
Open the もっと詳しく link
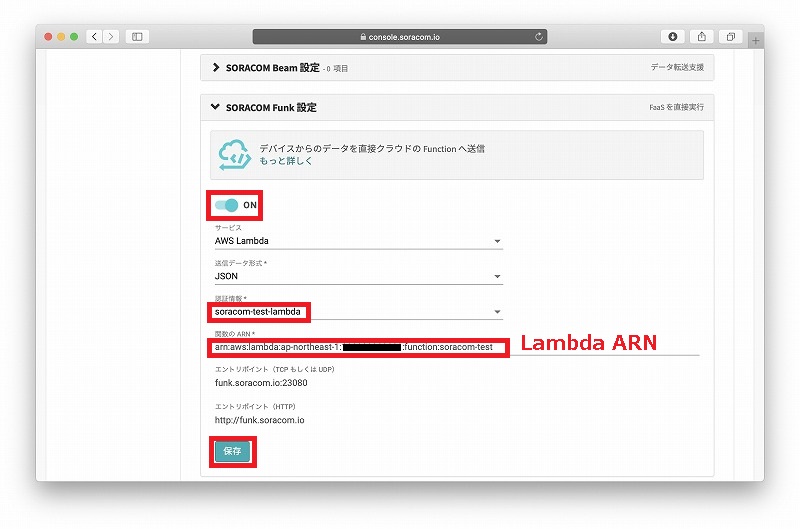click(x=286, y=161)
